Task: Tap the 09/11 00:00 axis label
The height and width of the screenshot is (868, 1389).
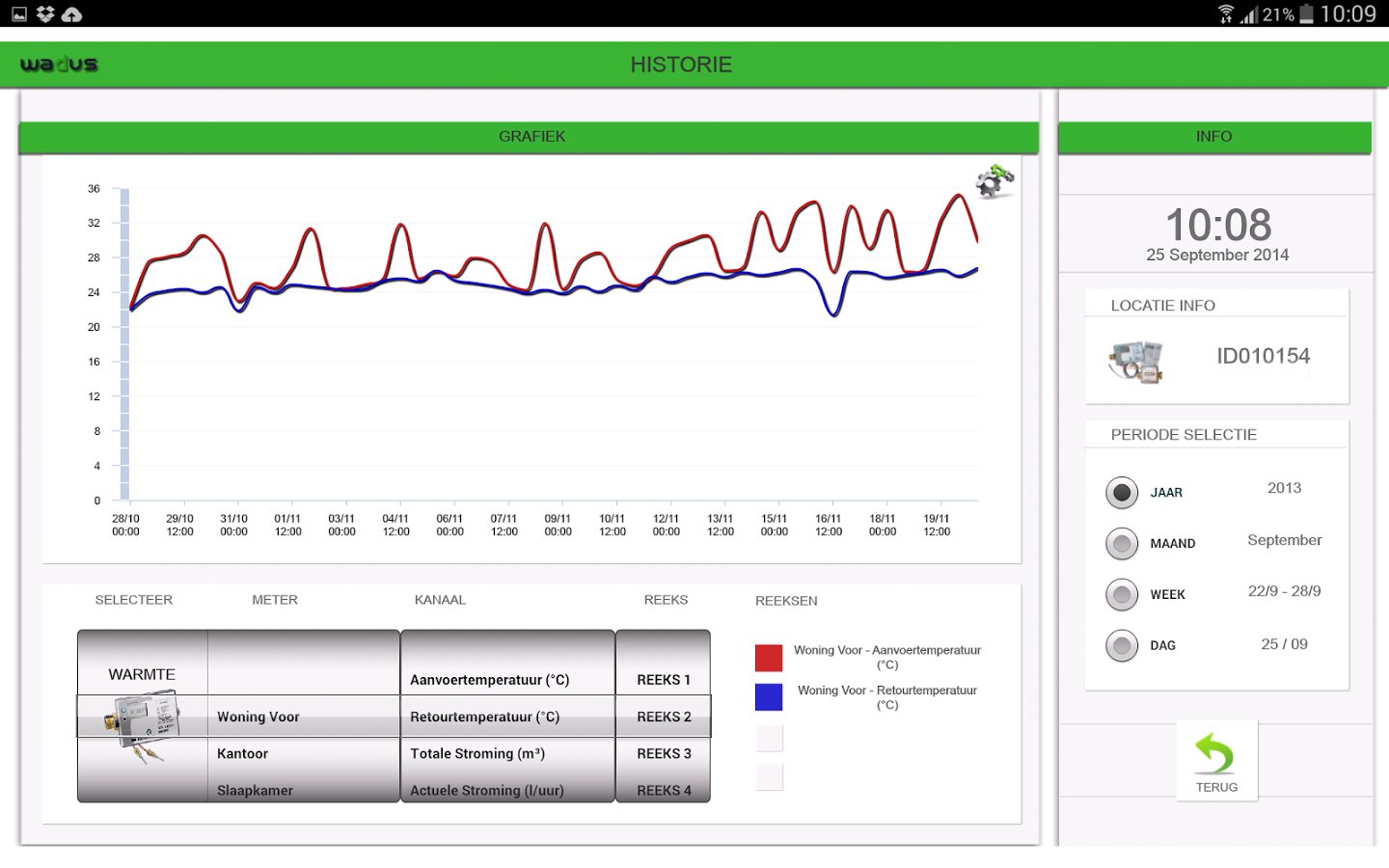Action: 558,525
